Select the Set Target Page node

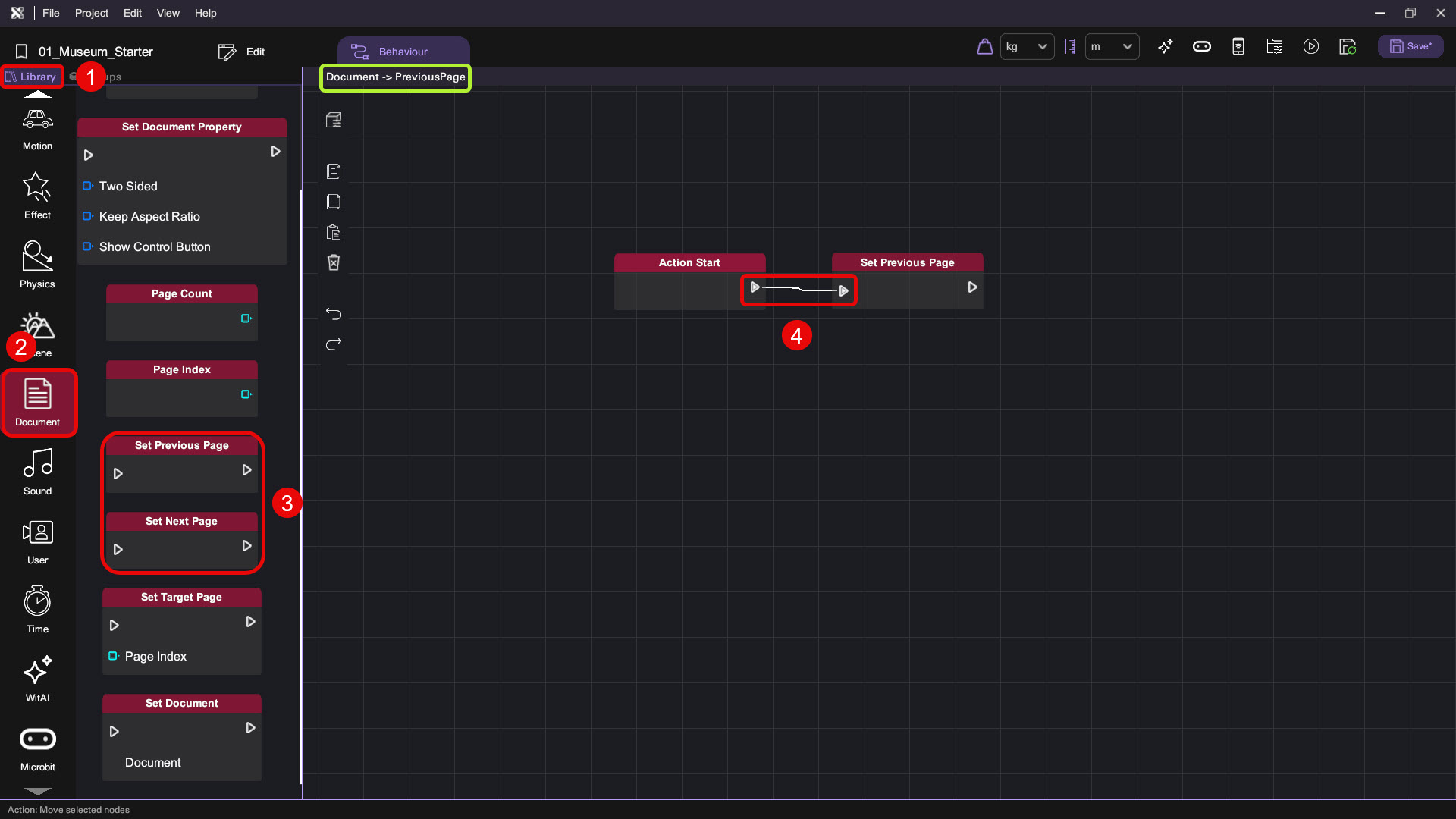(181, 597)
